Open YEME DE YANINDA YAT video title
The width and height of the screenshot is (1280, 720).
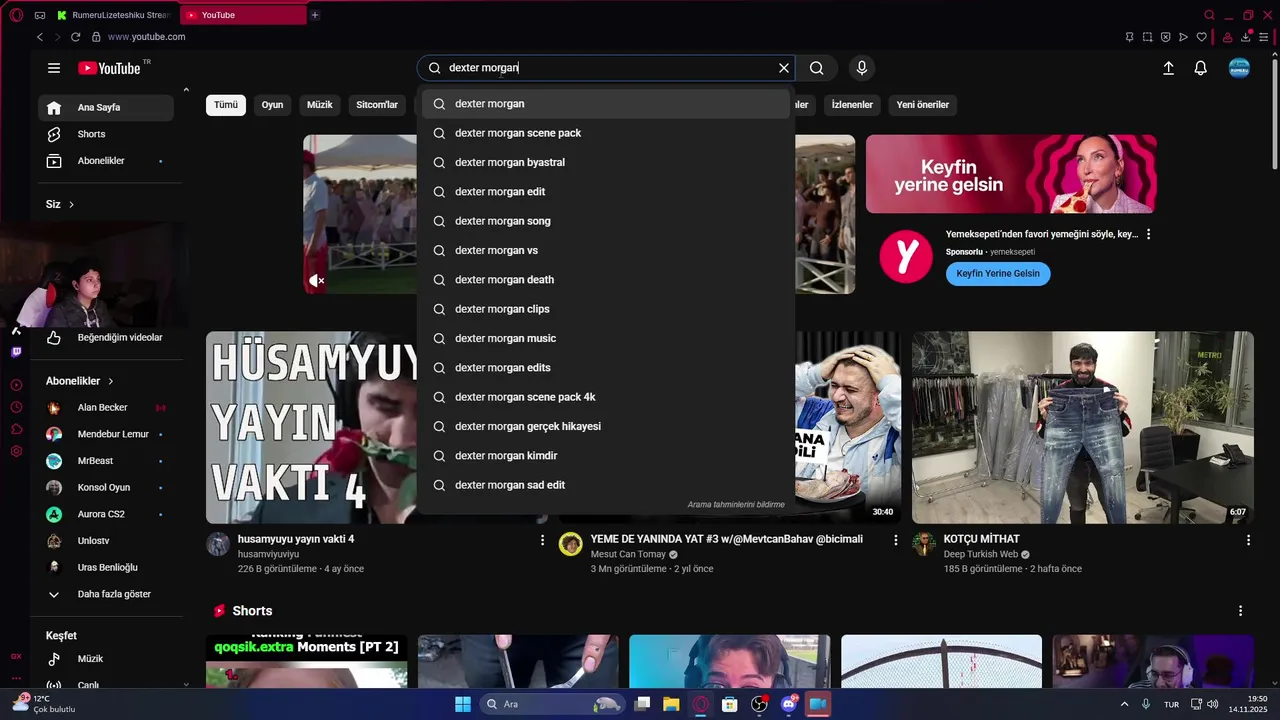pos(727,539)
